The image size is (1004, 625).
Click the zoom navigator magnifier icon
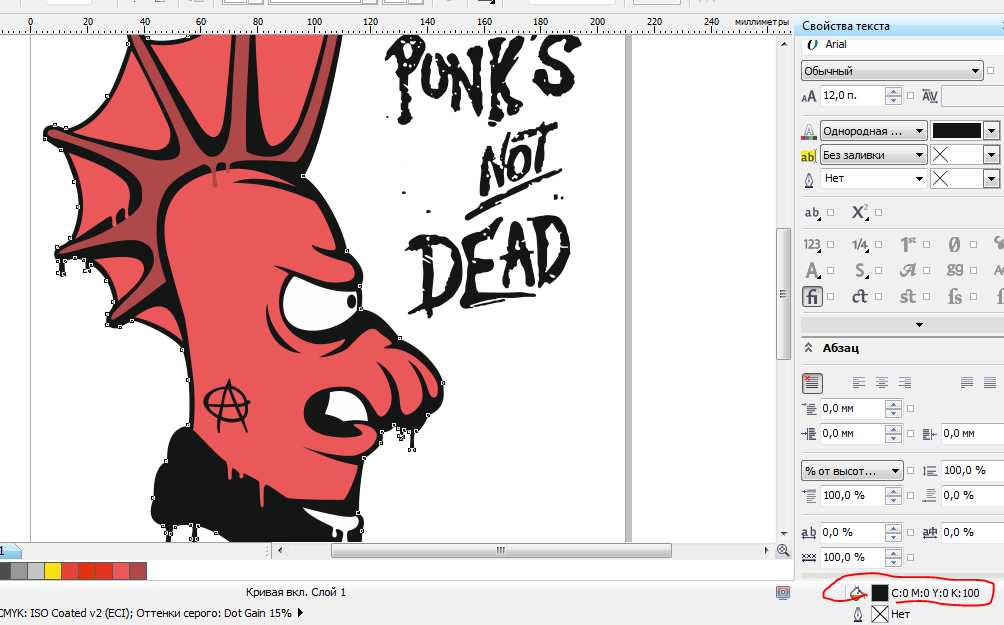783,550
